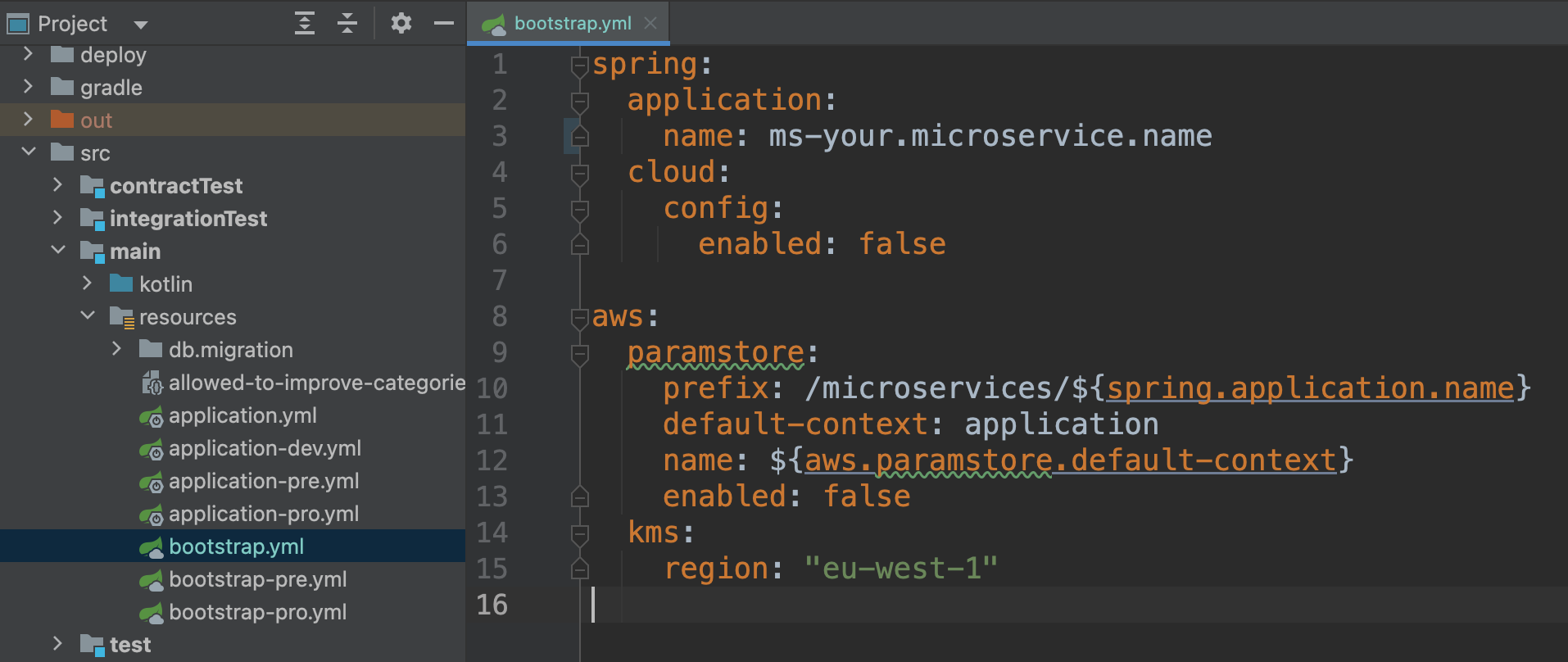Click Spring icon of bootstrap-pre.yml
The image size is (1568, 662).
[x=152, y=580]
